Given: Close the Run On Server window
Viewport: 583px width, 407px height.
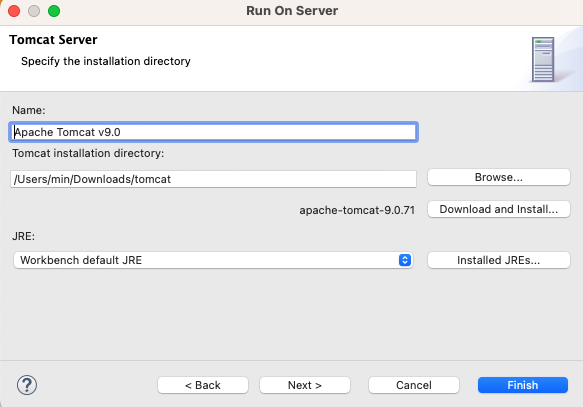Looking at the screenshot, I should coord(14,11).
